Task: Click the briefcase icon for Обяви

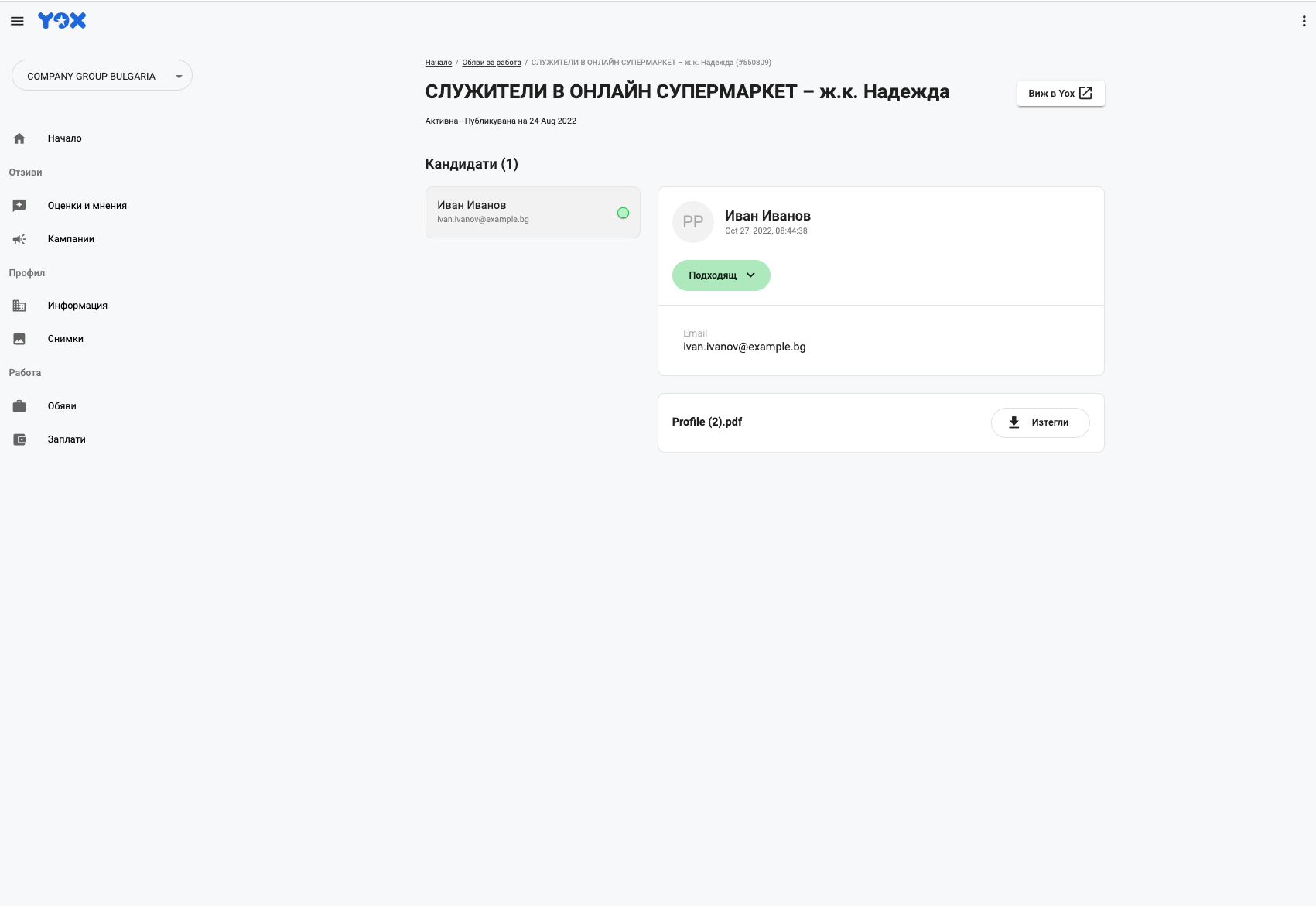Action: (19, 406)
